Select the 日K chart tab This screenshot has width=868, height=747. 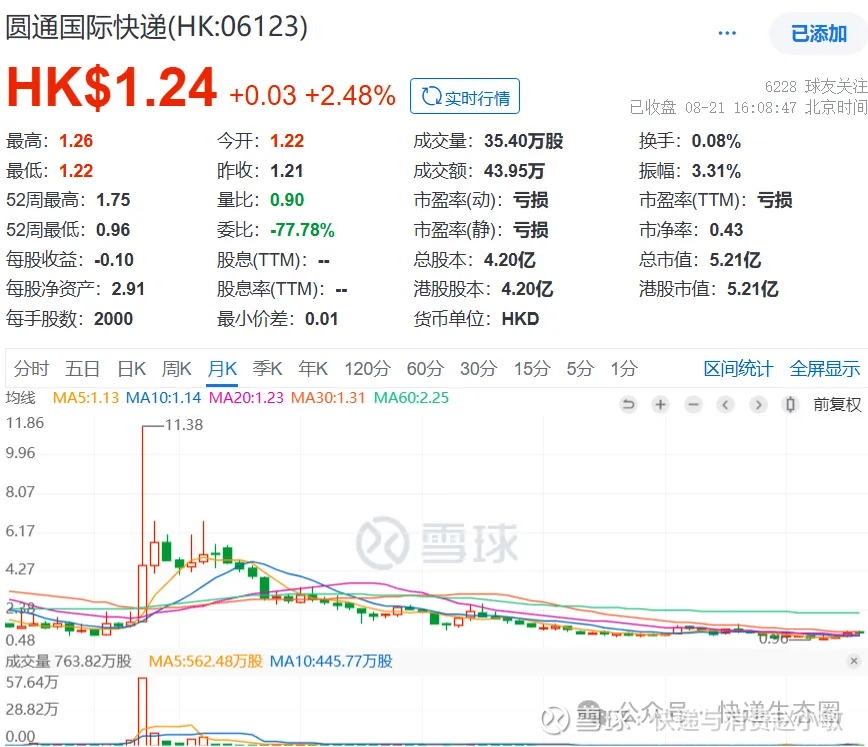[x=131, y=369]
